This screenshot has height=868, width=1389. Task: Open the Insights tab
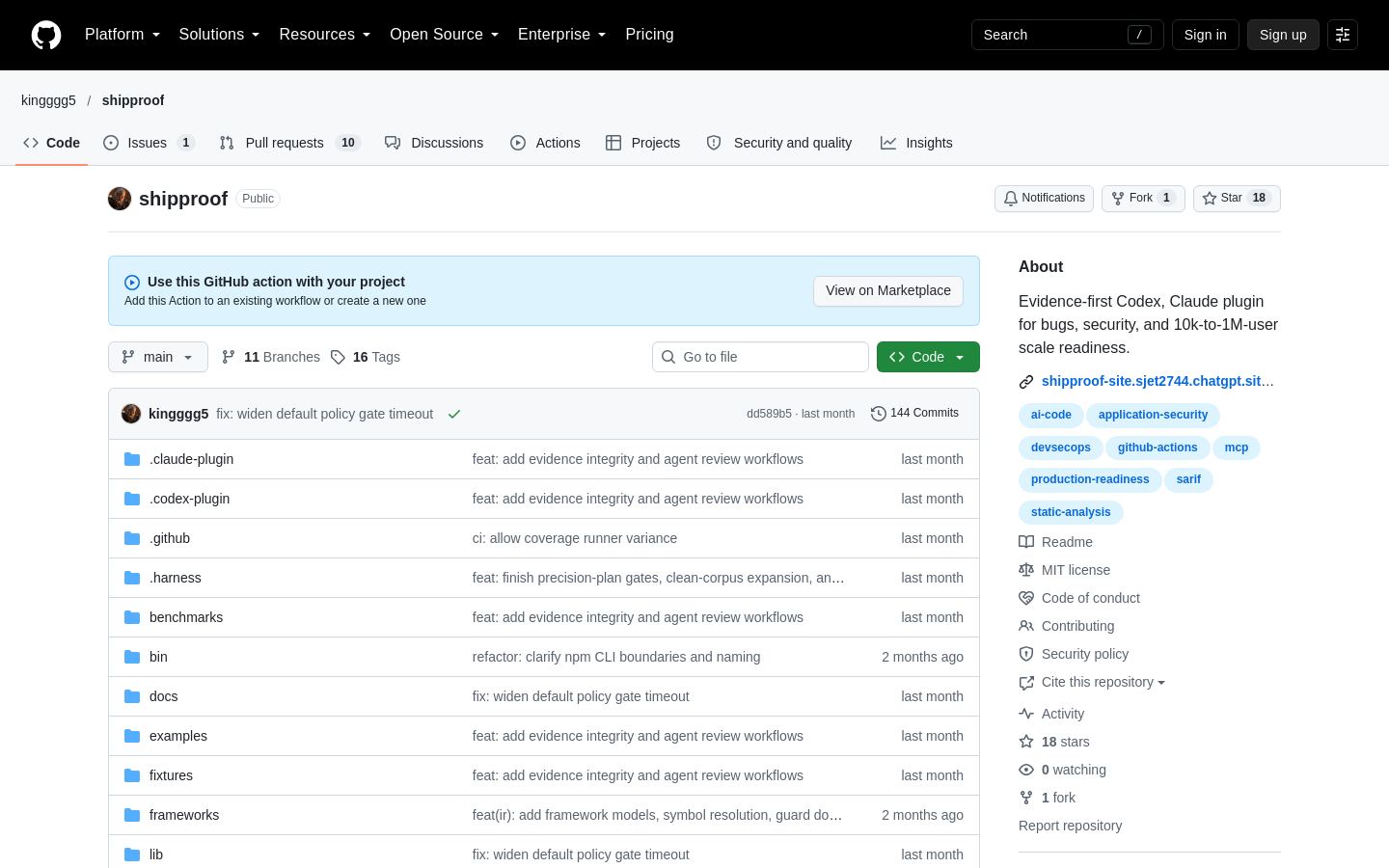tap(916, 143)
